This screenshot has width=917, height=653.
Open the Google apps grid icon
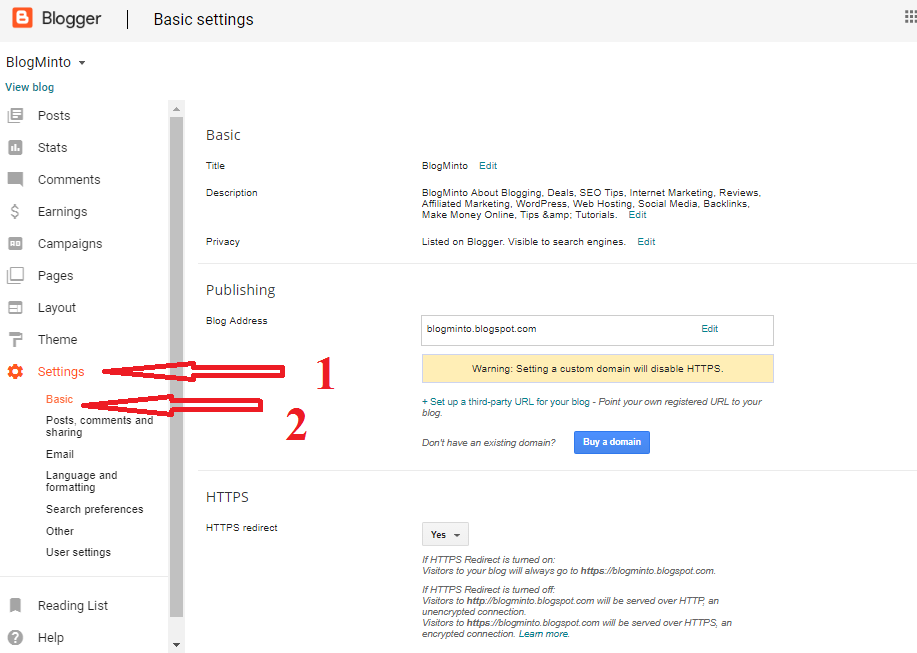(911, 17)
